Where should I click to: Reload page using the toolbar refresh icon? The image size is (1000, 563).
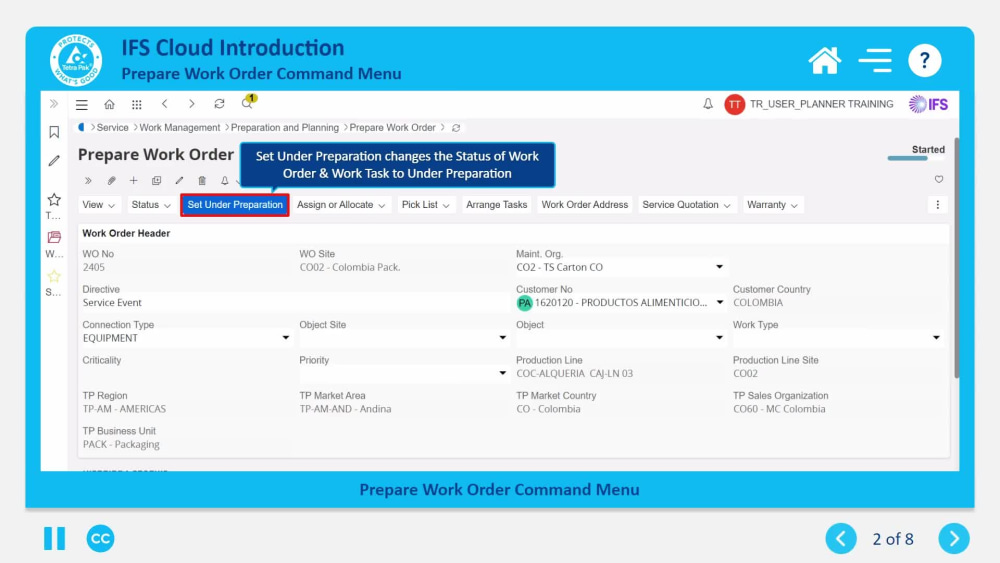pos(219,104)
